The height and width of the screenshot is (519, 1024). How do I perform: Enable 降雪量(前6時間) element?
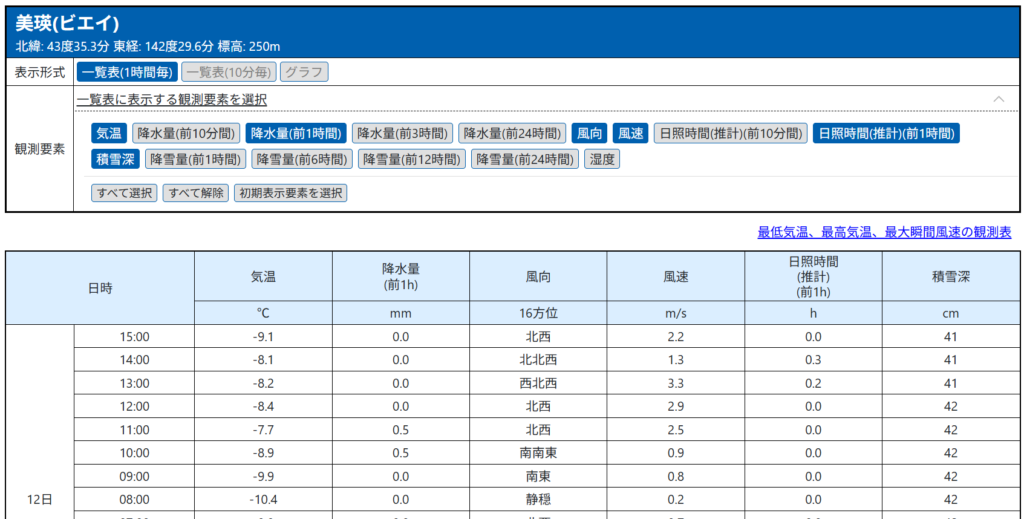(x=302, y=159)
